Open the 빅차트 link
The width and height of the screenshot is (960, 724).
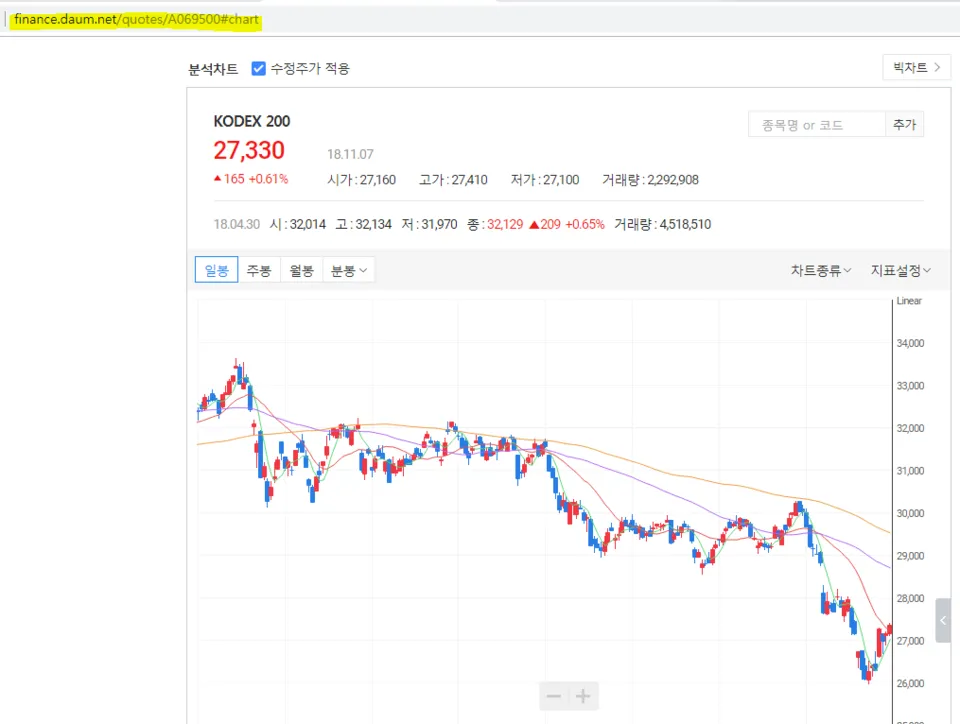click(x=917, y=67)
